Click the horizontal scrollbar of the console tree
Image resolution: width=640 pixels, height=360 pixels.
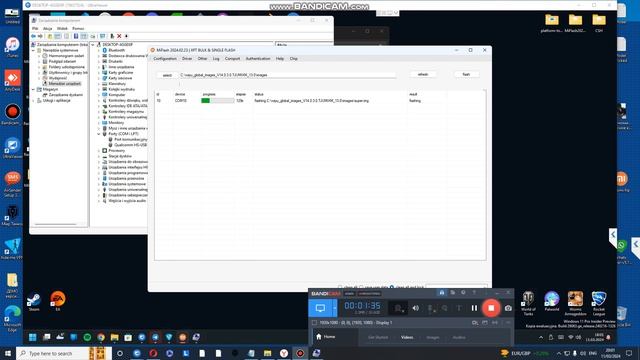(55, 224)
